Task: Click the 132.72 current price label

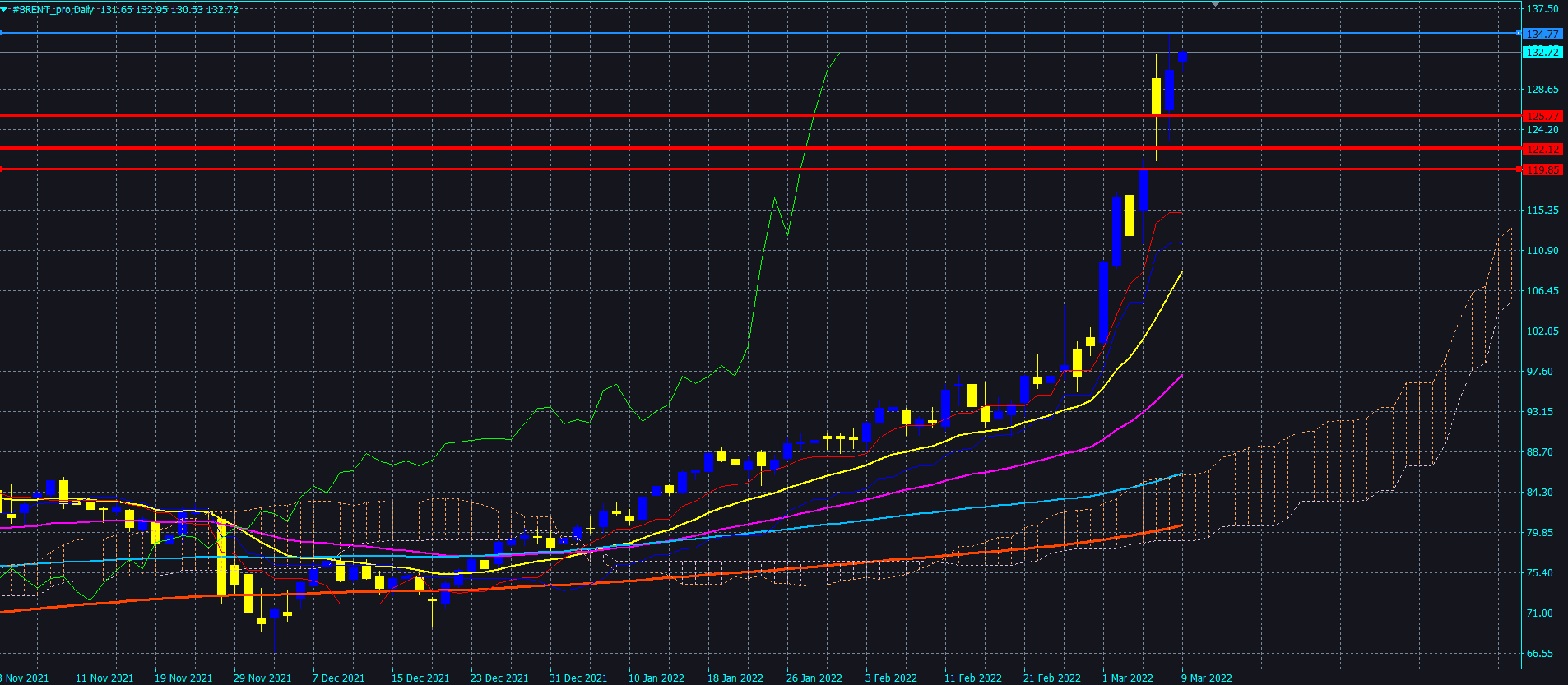Action: (1542, 52)
